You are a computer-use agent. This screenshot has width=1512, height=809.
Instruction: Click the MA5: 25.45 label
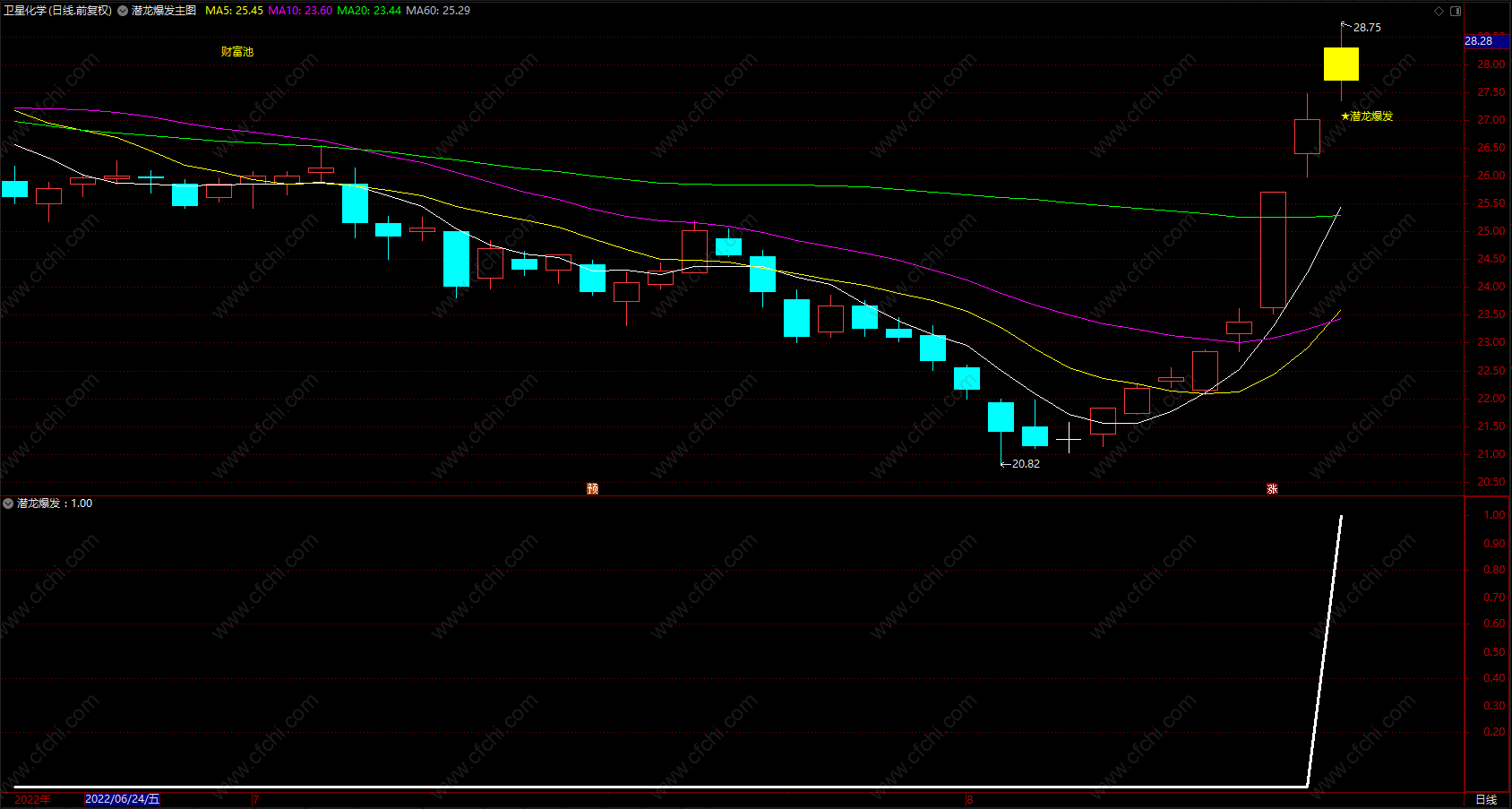[x=234, y=11]
